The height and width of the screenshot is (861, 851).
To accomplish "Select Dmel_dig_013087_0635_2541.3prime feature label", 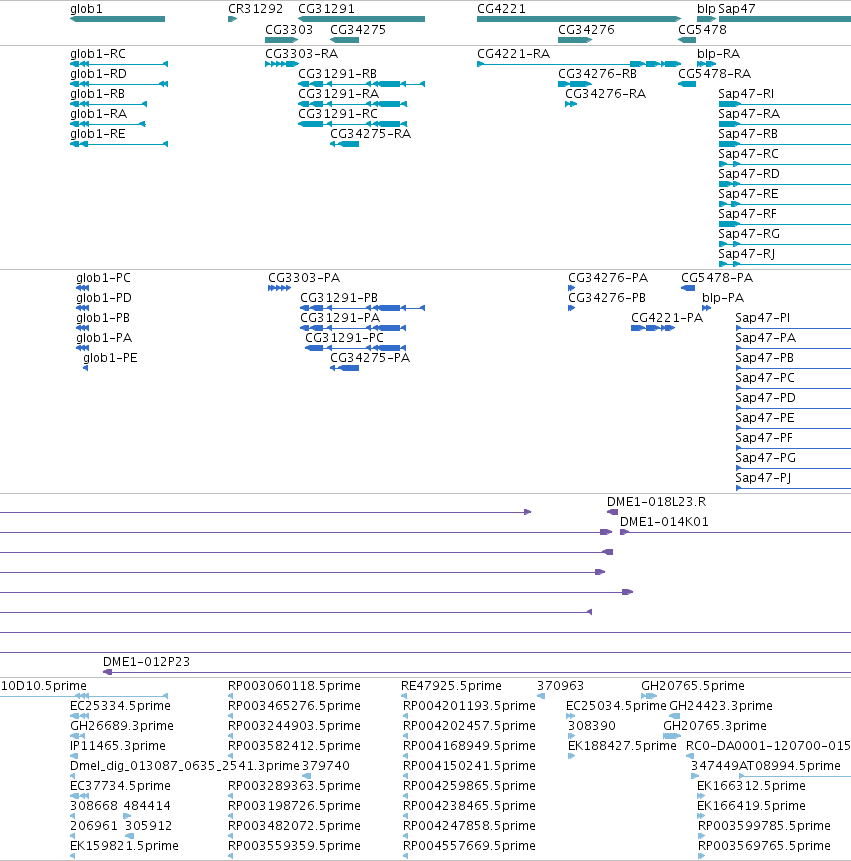I will (x=185, y=766).
